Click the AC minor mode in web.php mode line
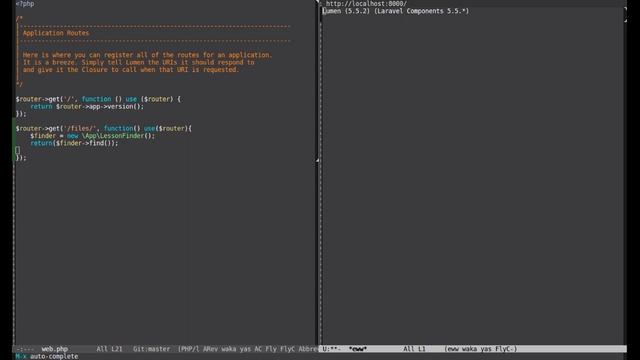The width and height of the screenshot is (640, 360). click(x=258, y=349)
